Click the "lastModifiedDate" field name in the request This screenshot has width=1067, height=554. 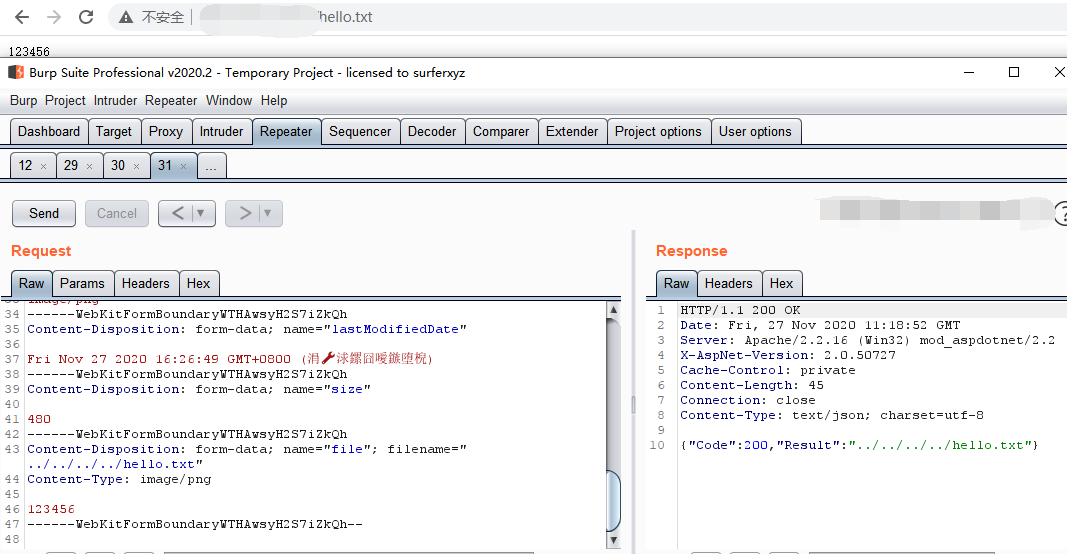click(395, 329)
